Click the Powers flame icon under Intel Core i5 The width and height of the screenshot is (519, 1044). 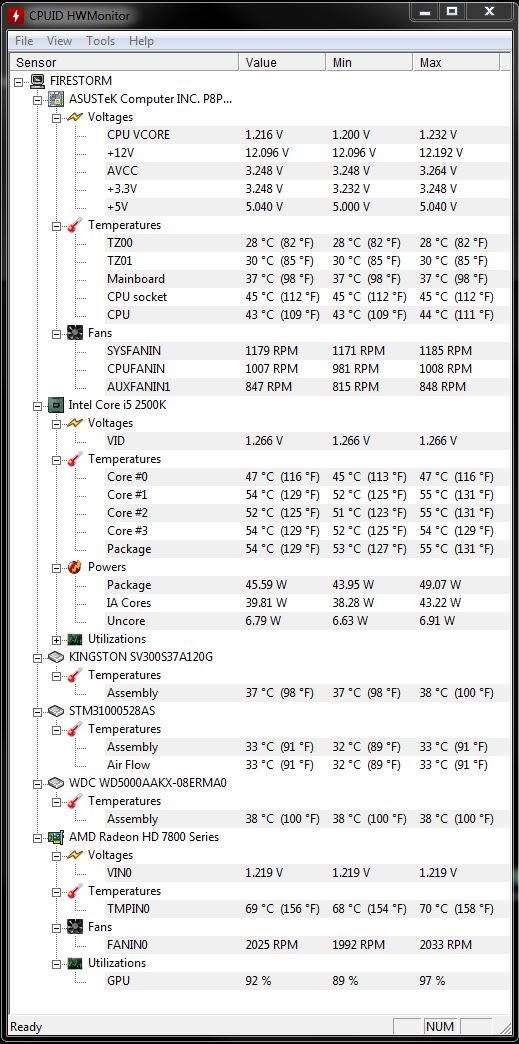[x=75, y=567]
